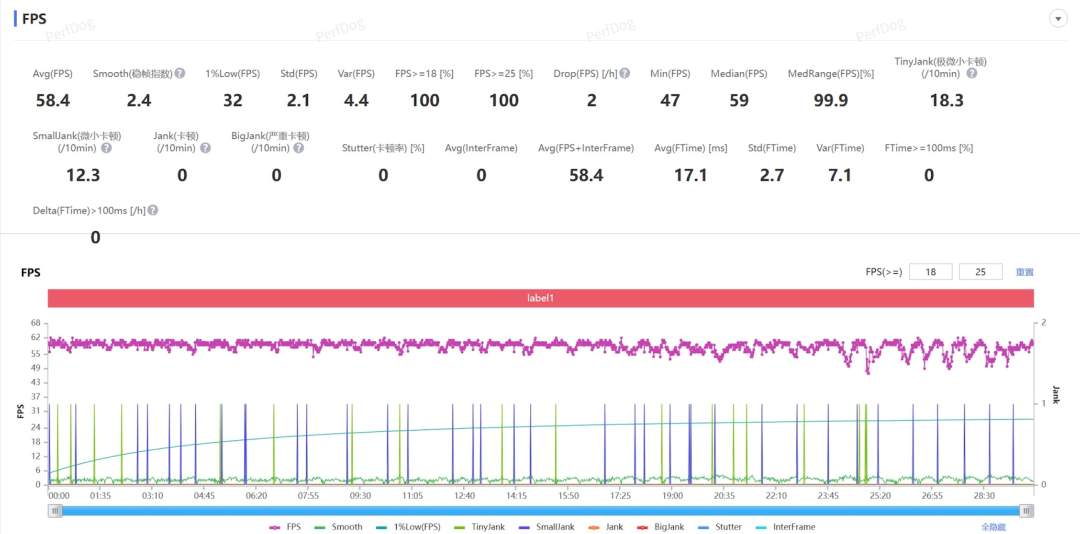Click the Avg(FPS+InterFrame) value 58.4
Viewport: 1080px width, 534px height.
586,175
